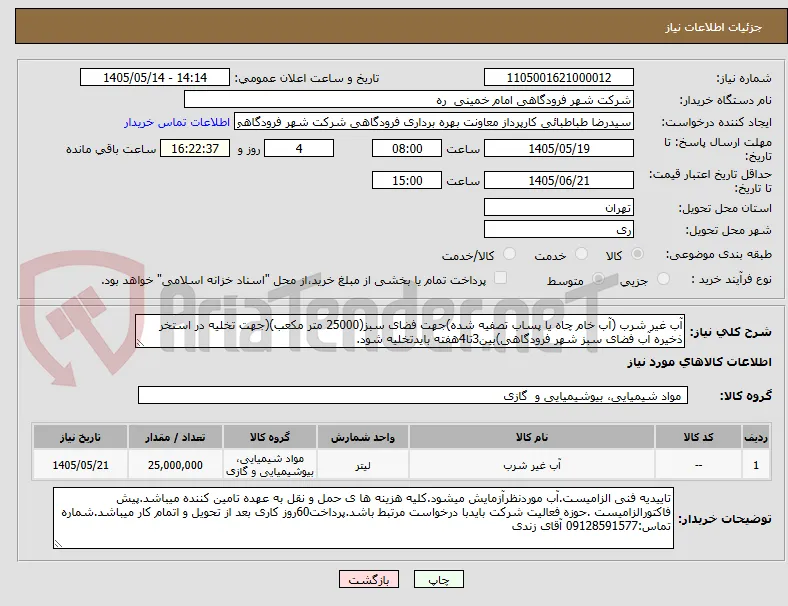Click the اطلاعات کالاهای مورد نیاز section heading

[699, 362]
